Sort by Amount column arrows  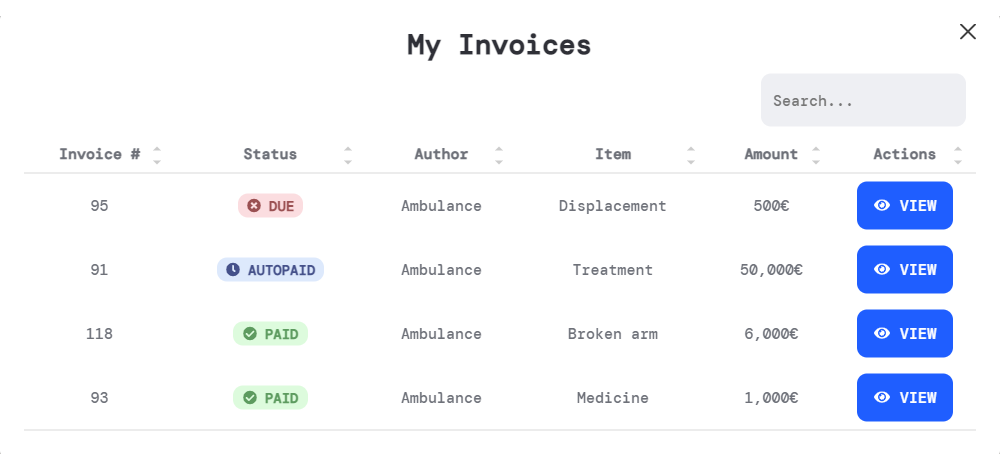point(816,155)
